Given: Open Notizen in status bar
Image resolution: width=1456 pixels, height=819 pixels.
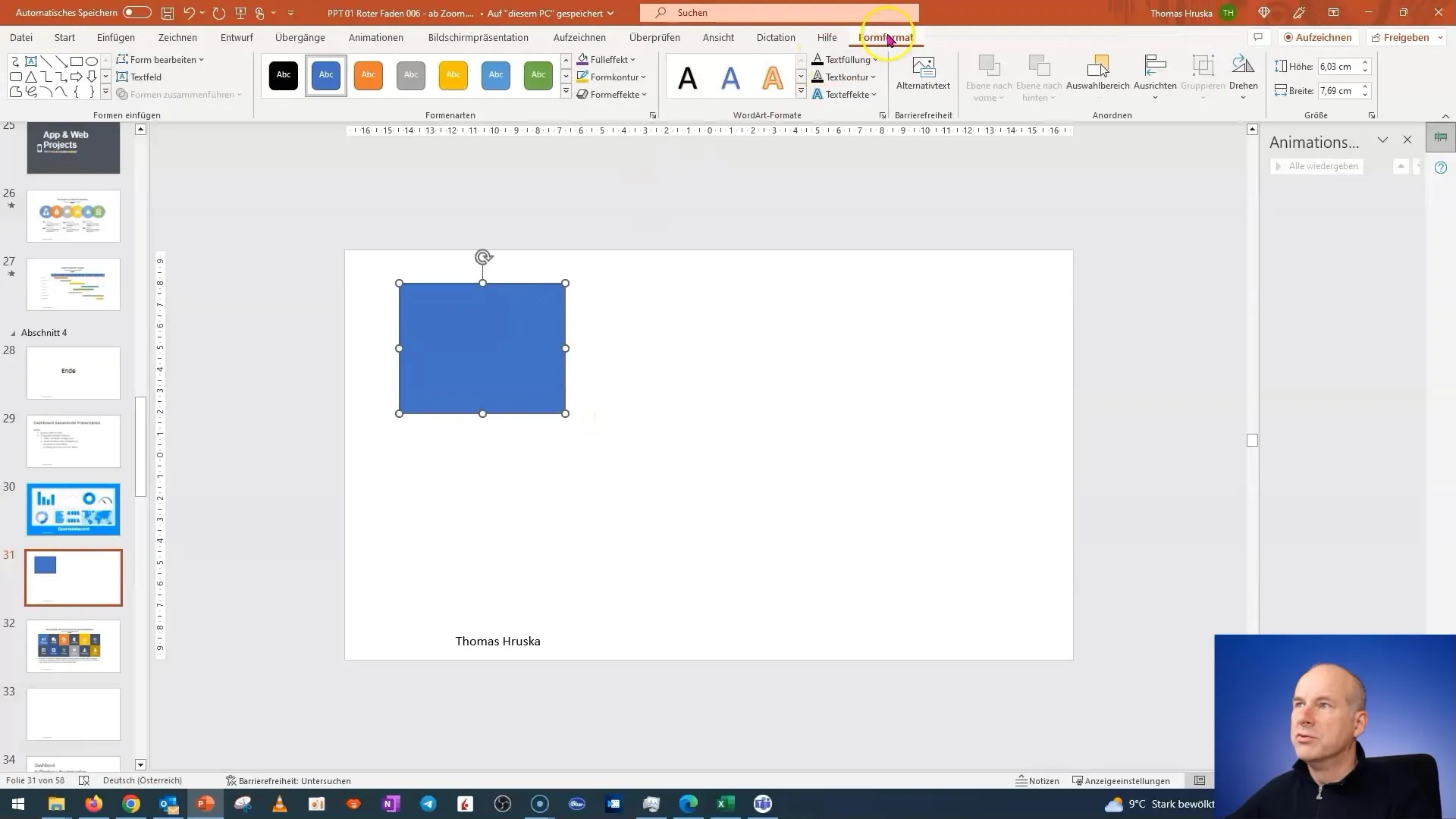Looking at the screenshot, I should pos(1037,780).
